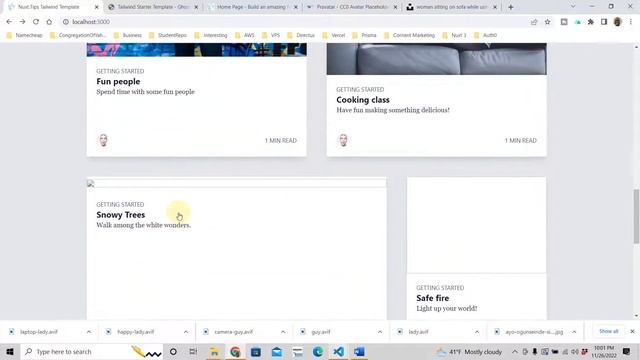Open the Mail app on the taskbar
The height and width of the screenshot is (360, 640).
276,351
